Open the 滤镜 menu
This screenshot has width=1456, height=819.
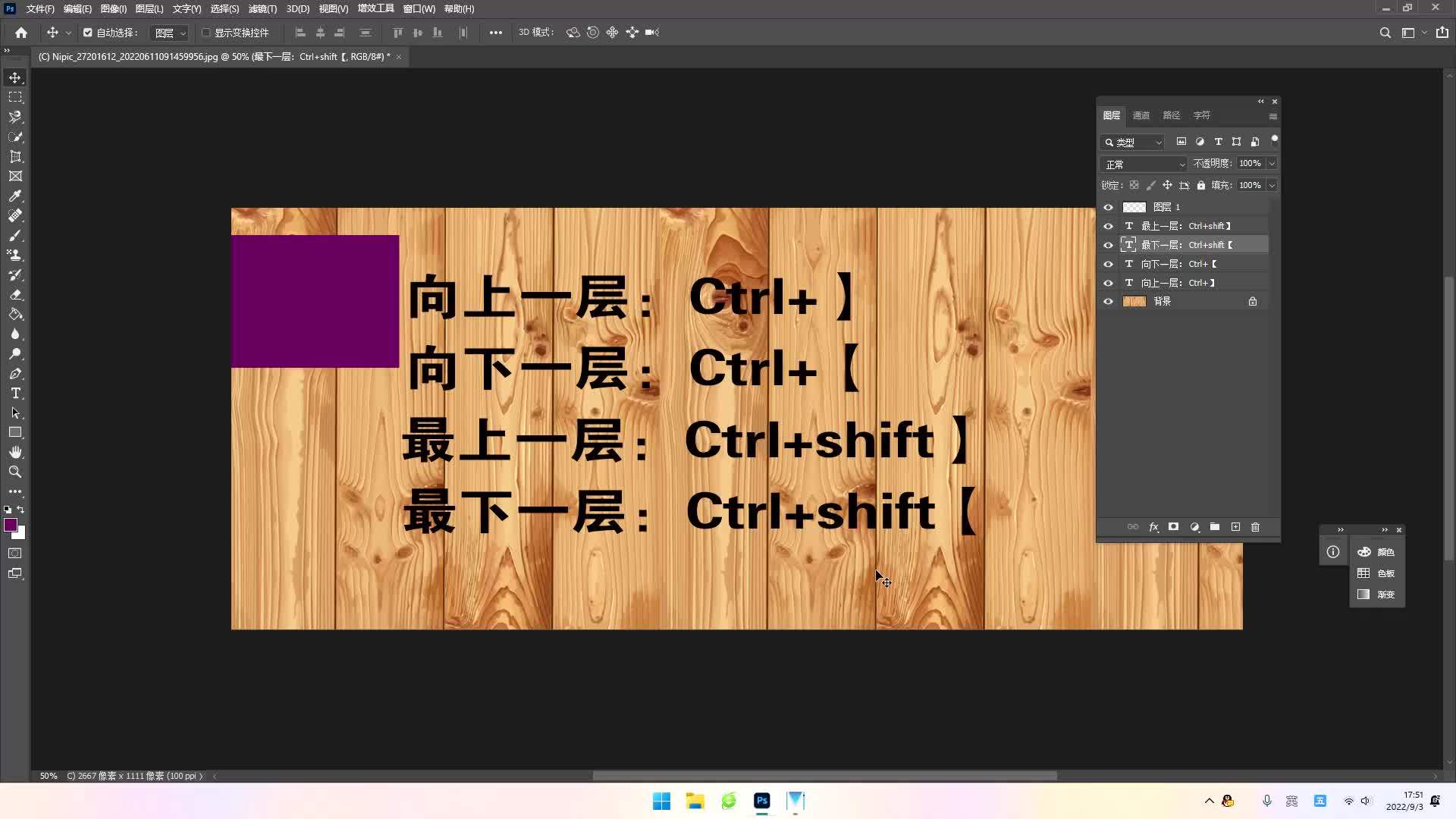(262, 8)
